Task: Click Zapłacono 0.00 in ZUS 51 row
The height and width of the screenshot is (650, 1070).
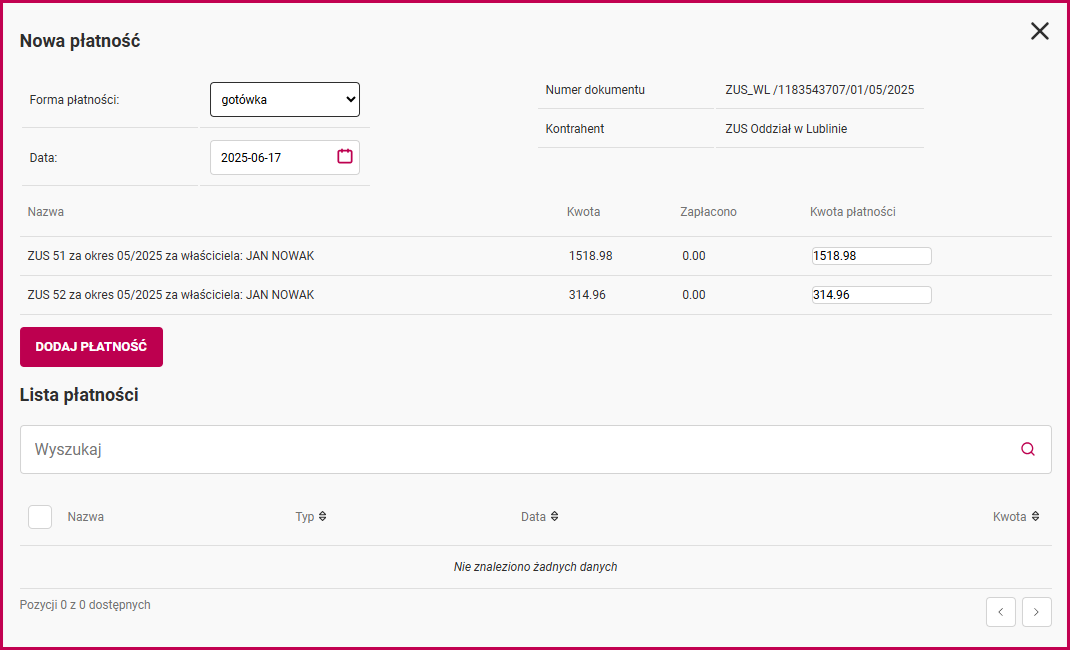Action: tap(693, 256)
